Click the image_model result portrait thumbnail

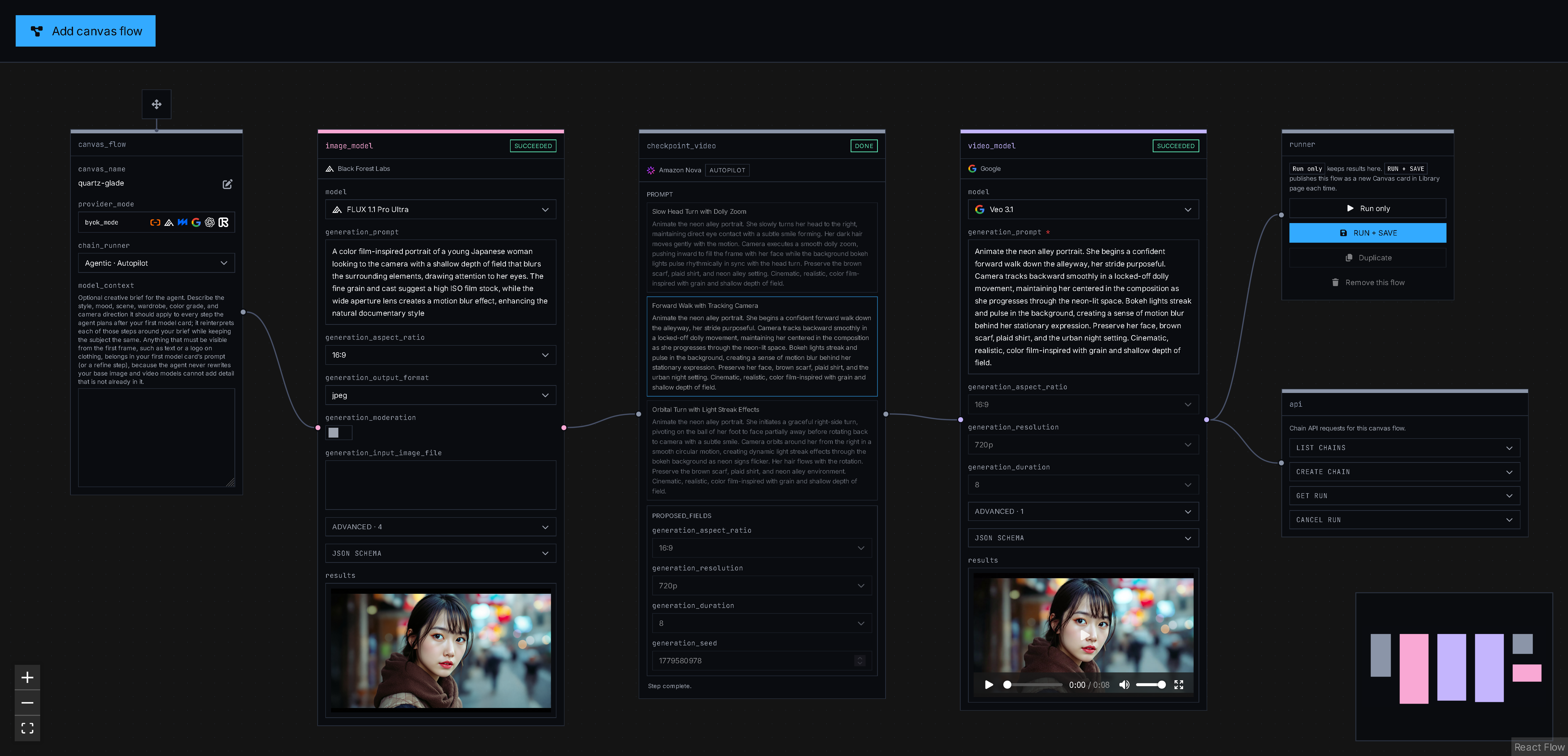click(441, 651)
